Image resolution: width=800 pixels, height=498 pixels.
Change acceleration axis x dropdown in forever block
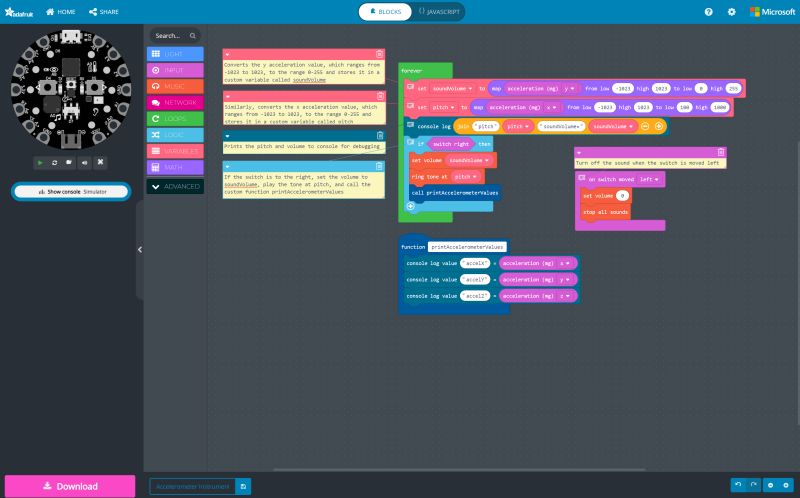(x=552, y=108)
